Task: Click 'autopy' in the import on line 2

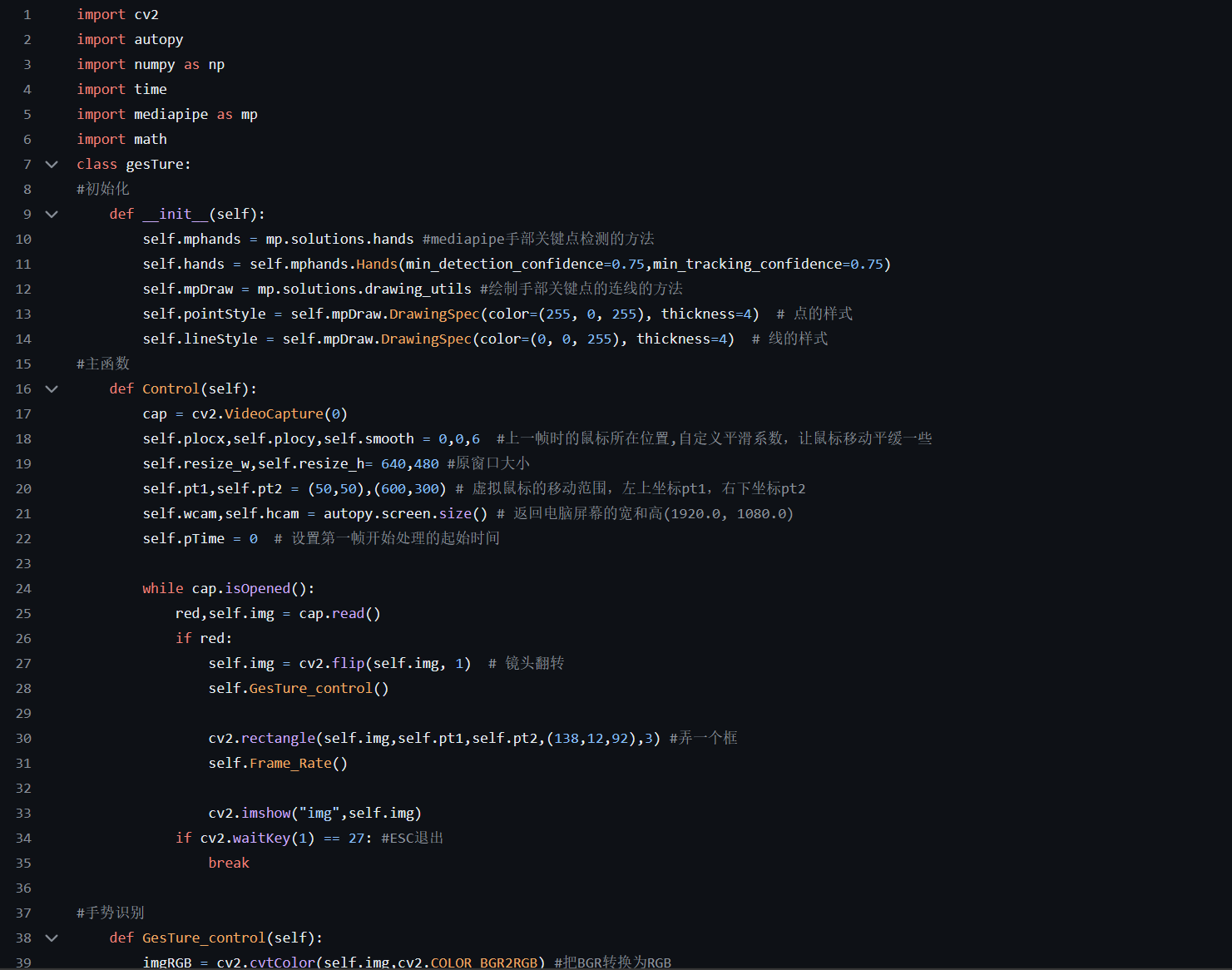Action: click(159, 39)
